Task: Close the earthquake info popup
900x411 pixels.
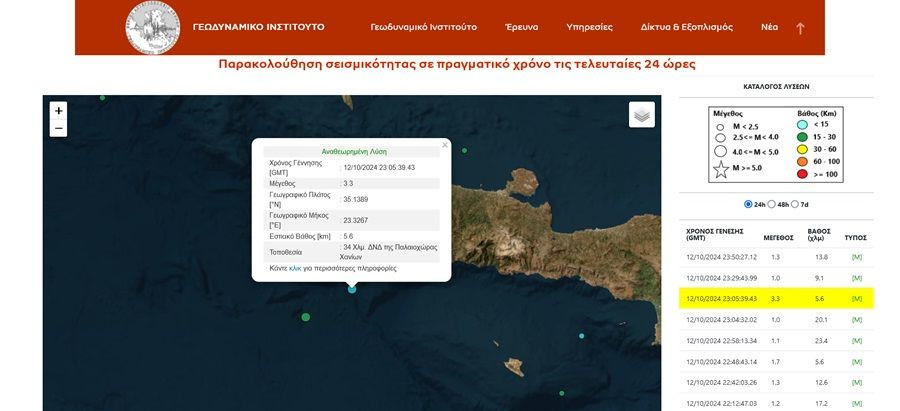Action: point(445,144)
